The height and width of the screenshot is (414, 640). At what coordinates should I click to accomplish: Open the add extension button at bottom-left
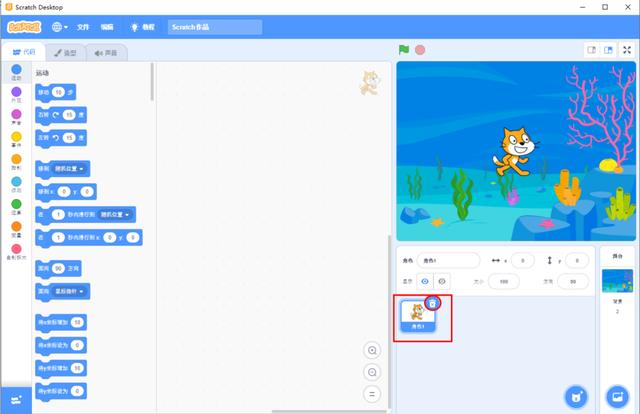pyautogui.click(x=15, y=400)
